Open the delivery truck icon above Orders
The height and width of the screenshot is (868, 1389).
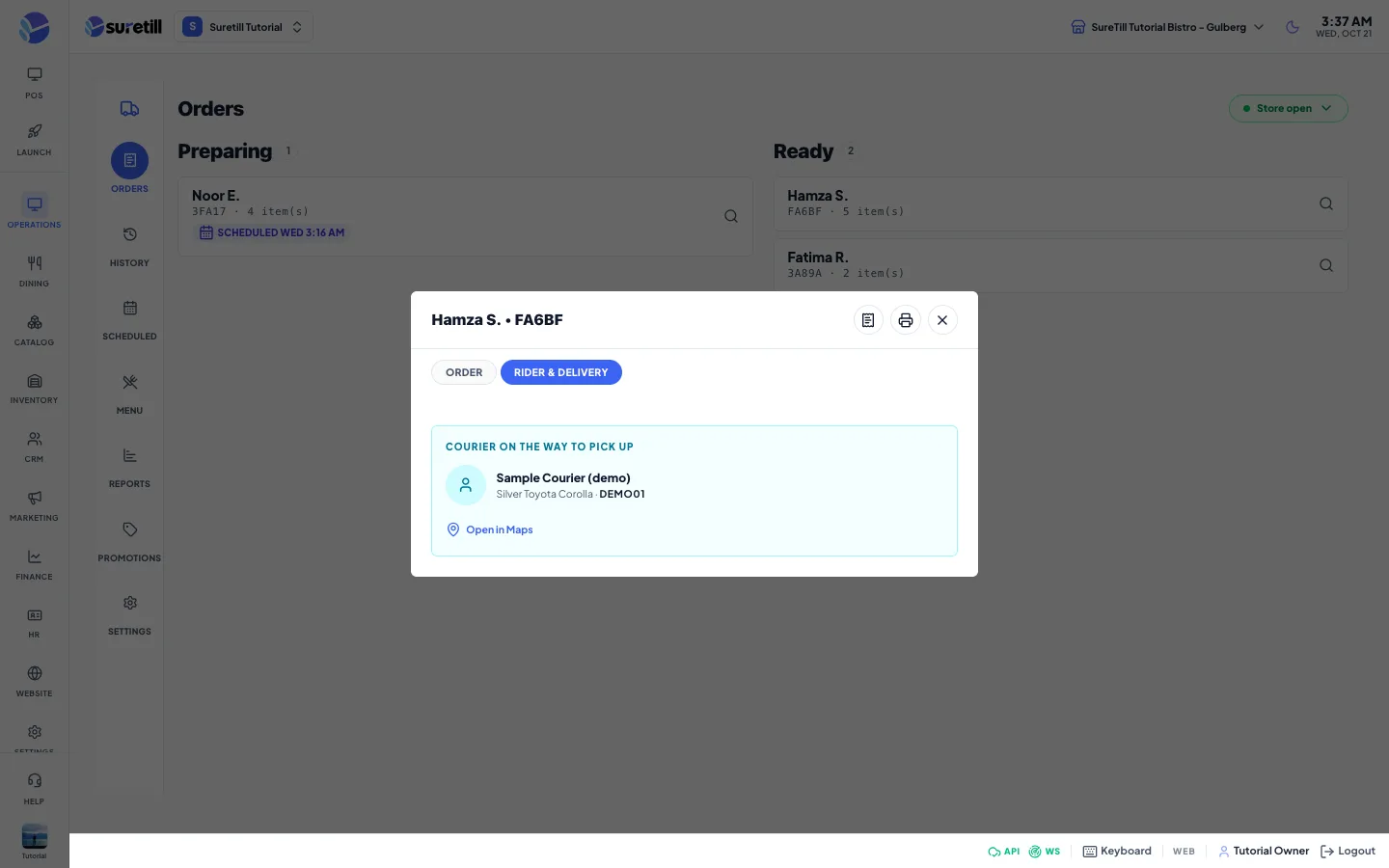pos(129,109)
